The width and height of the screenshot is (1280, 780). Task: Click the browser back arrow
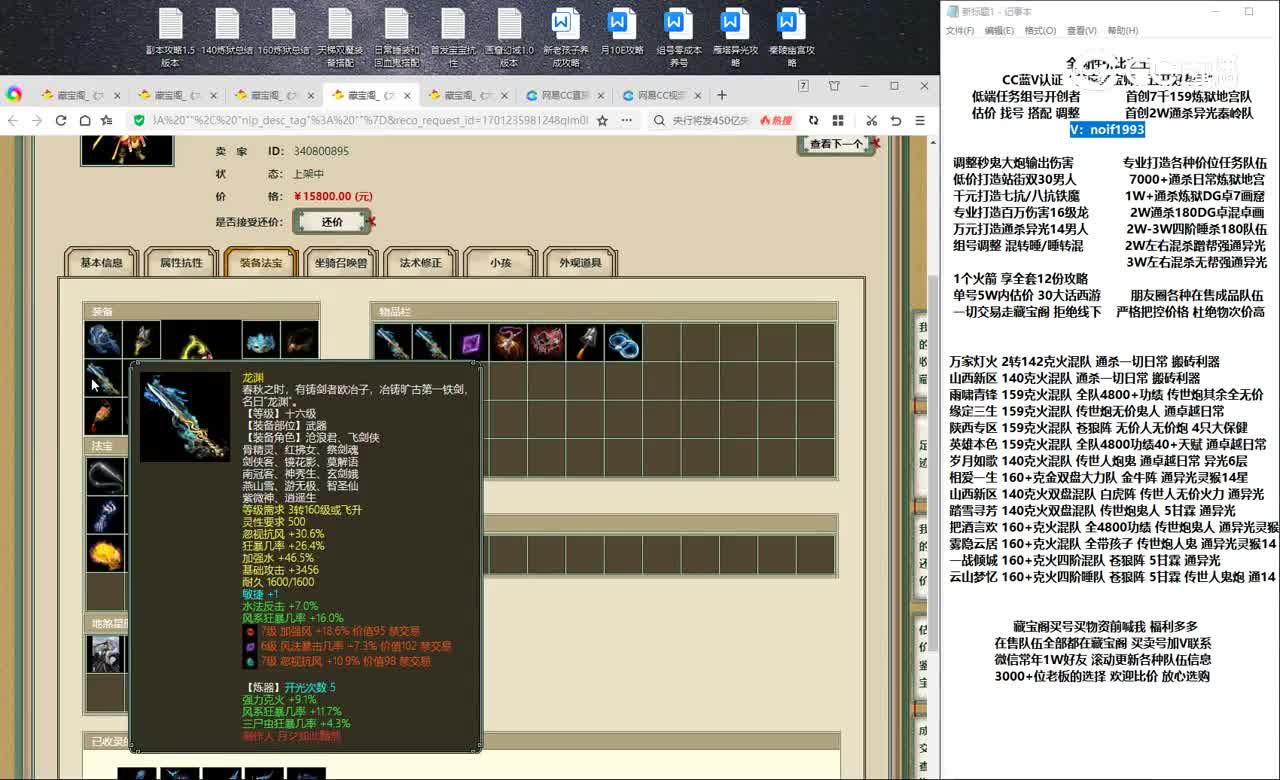click(x=13, y=120)
